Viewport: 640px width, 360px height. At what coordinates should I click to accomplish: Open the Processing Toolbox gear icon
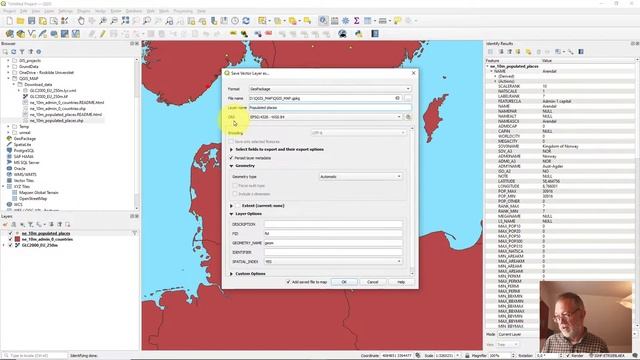(345, 21)
